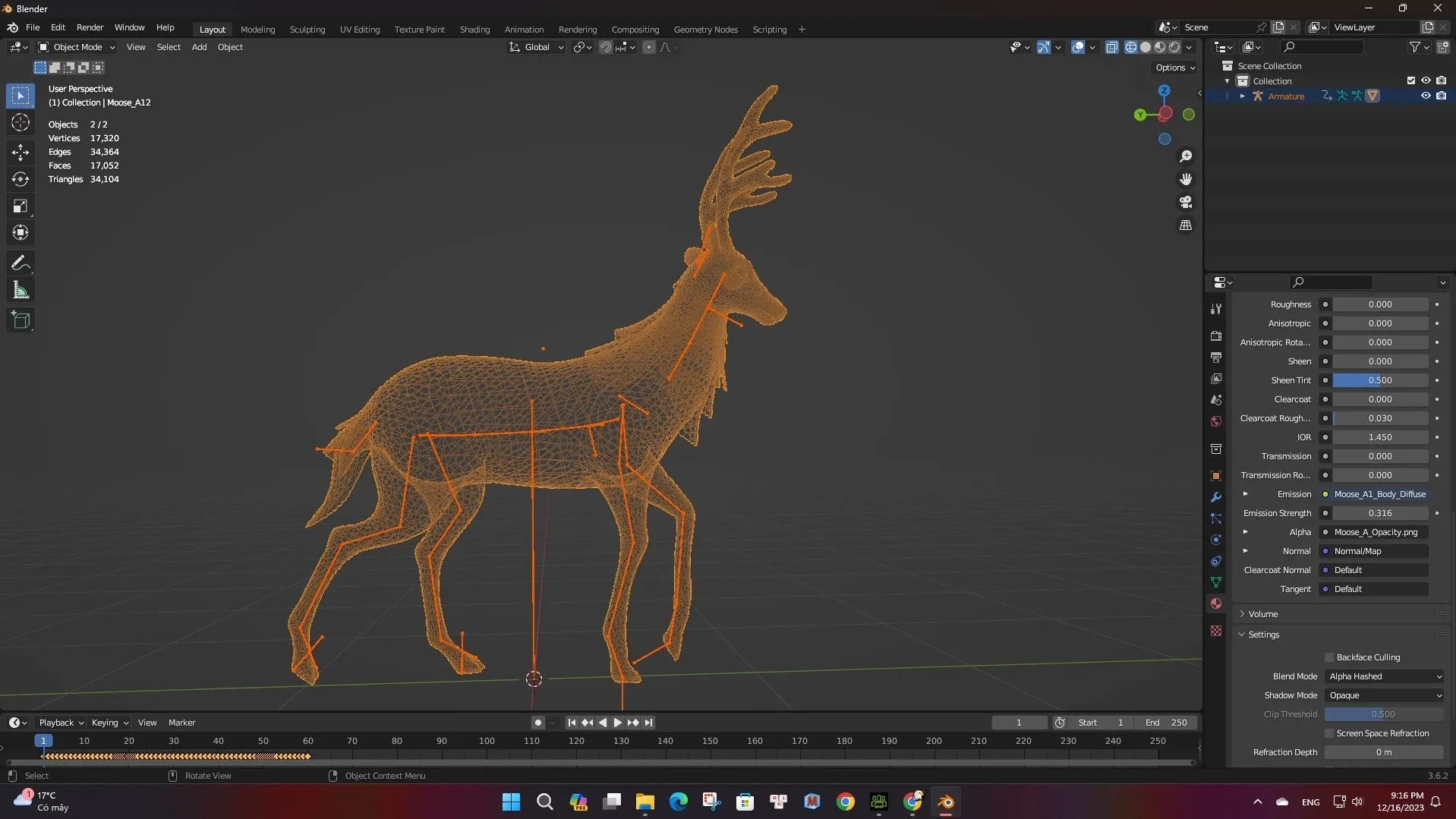
Task: Switch to the Shading workspace tab
Action: tap(474, 29)
